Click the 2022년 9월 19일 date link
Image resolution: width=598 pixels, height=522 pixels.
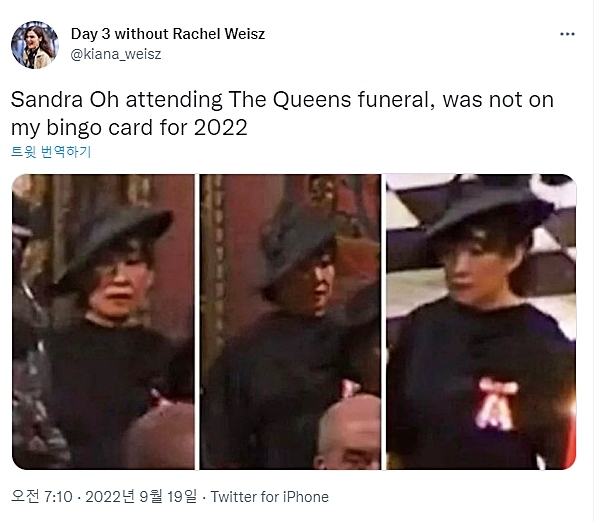click(141, 497)
